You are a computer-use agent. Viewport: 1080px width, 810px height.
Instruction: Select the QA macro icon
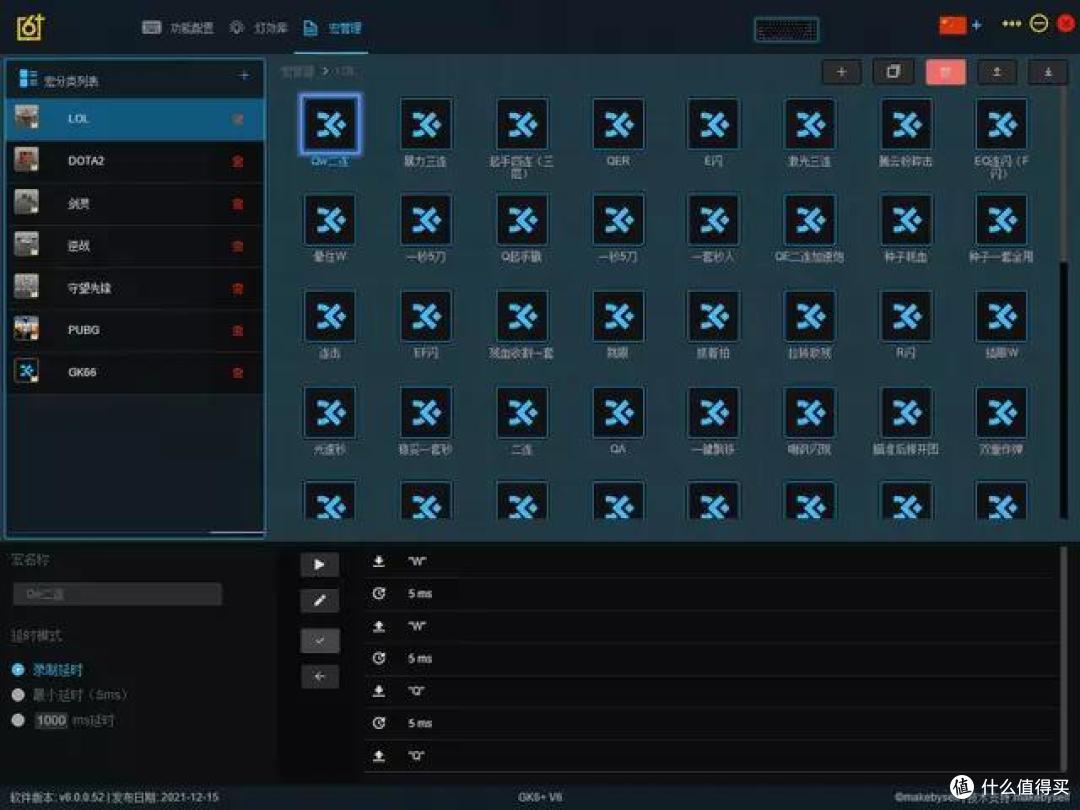tap(618, 413)
